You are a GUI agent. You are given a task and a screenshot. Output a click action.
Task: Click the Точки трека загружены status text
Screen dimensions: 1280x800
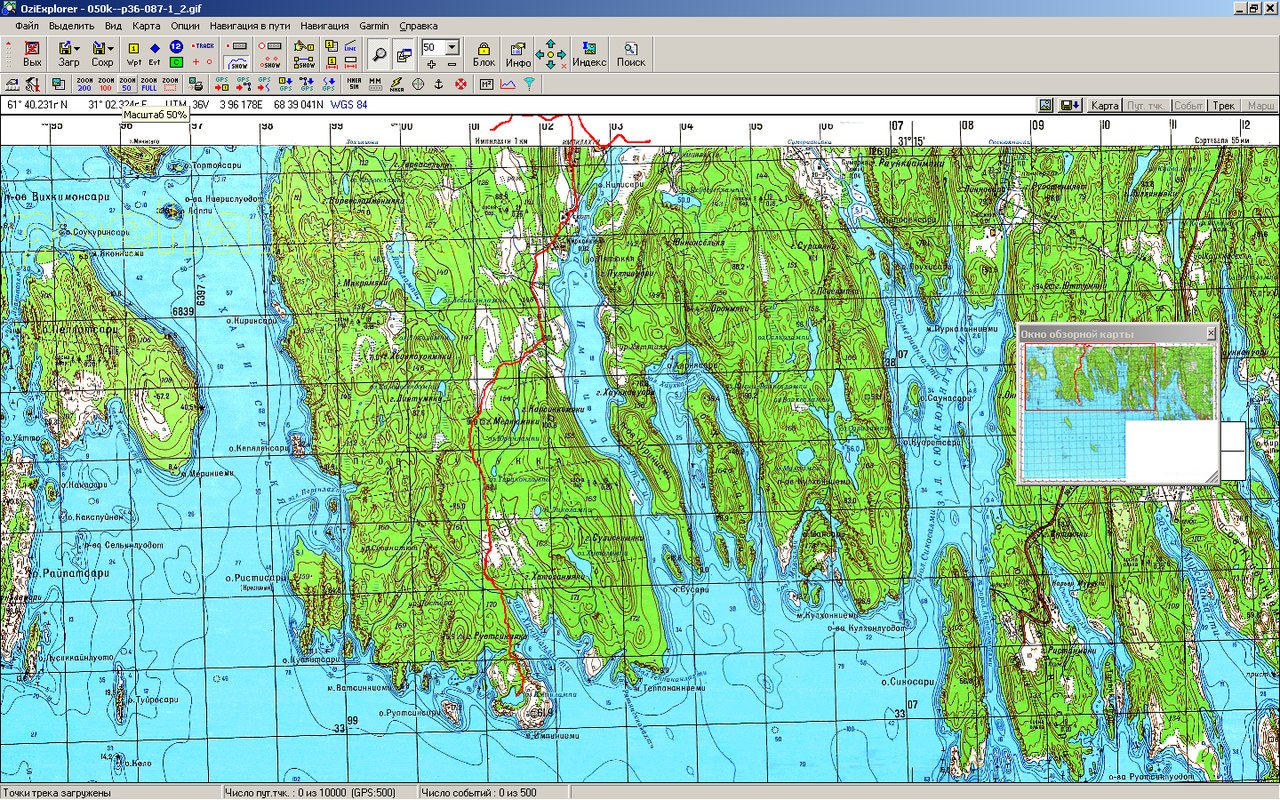click(56, 793)
